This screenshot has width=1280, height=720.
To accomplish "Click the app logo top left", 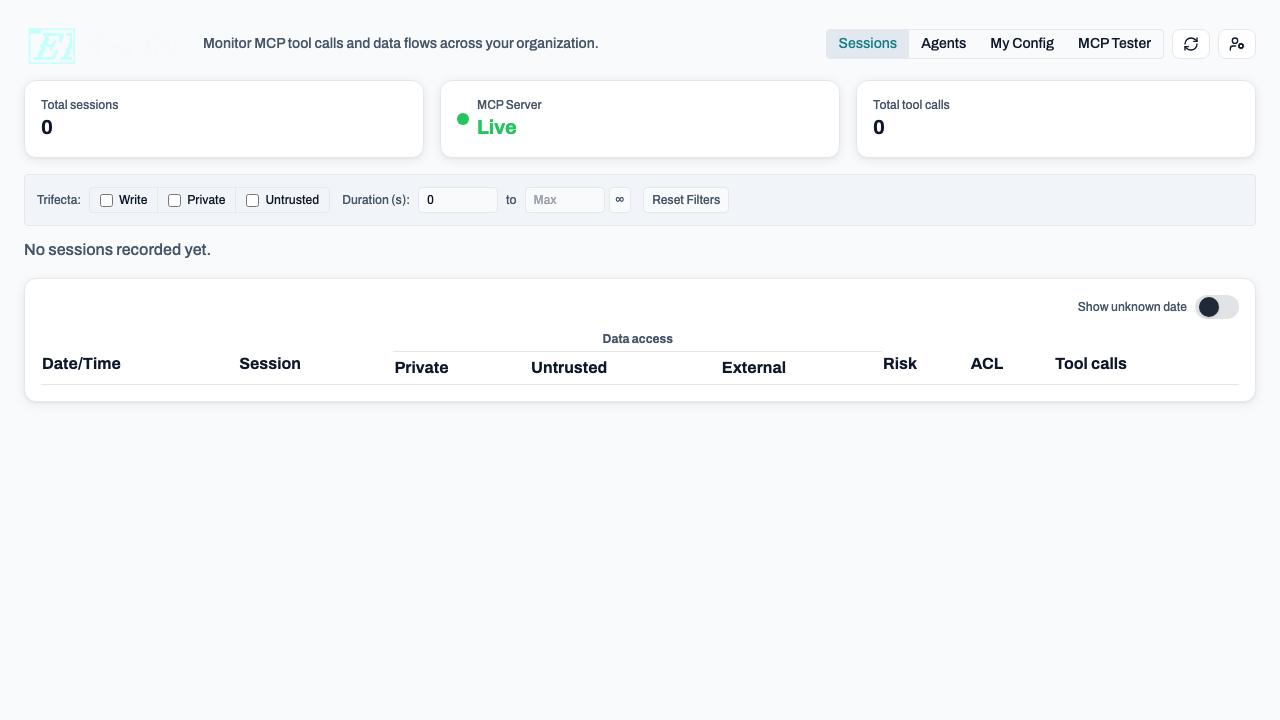I will pyautogui.click(x=52, y=45).
